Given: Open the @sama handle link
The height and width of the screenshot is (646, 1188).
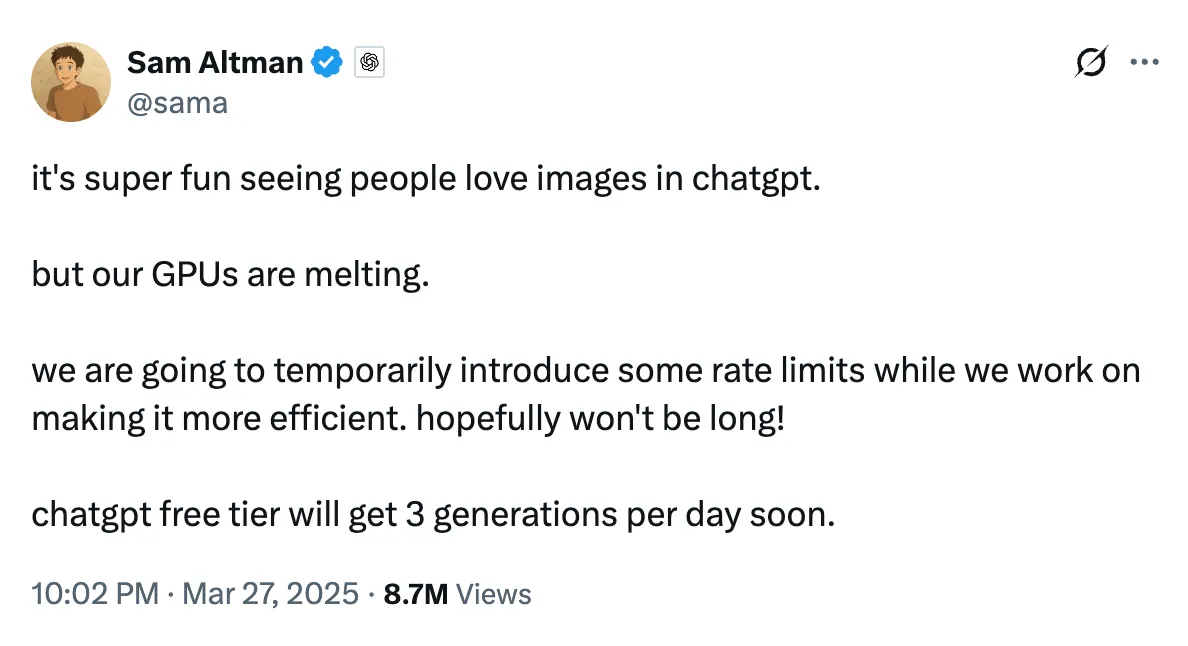Looking at the screenshot, I should pyautogui.click(x=177, y=101).
